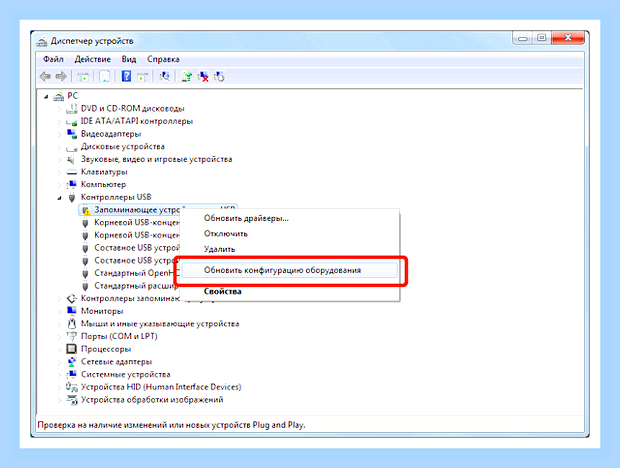
Task: Expand the DVD и CD-ROM дисководы branch
Action: click(x=59, y=109)
